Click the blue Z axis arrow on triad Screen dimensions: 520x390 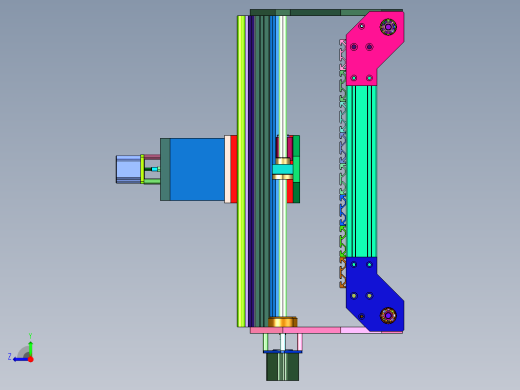point(20,359)
